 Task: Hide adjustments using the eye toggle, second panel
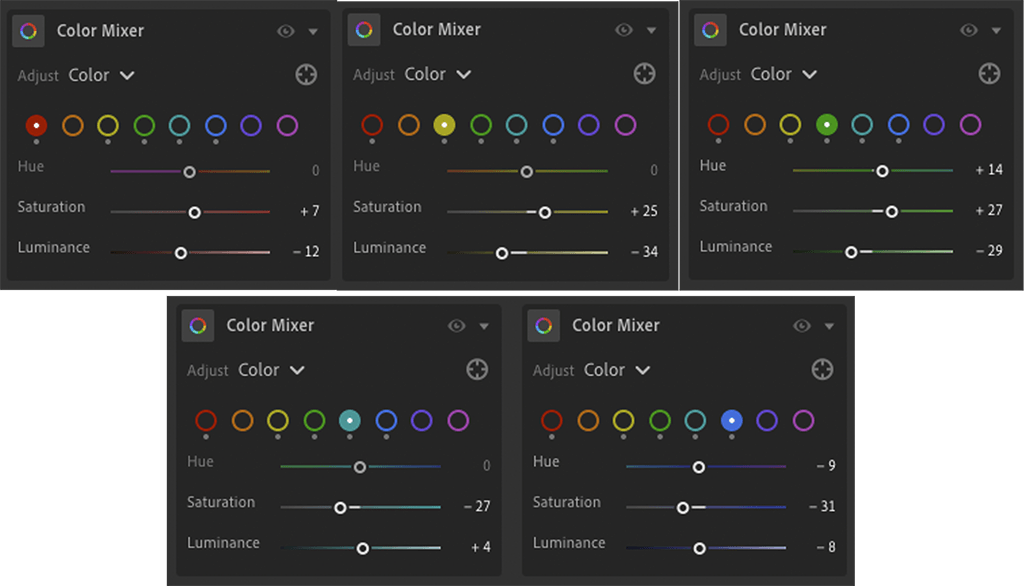coord(623,30)
